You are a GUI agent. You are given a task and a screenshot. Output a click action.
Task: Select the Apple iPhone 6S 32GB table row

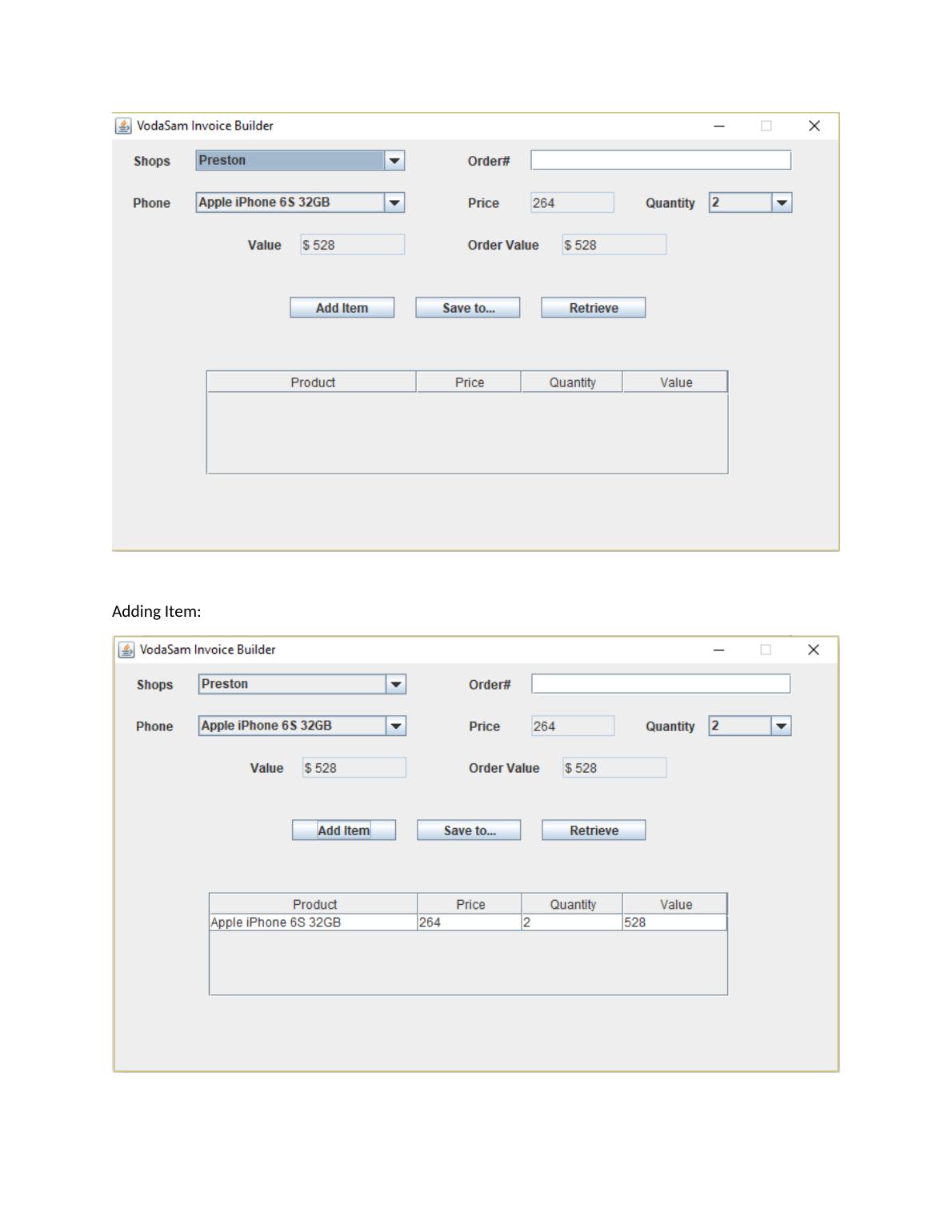coord(312,922)
